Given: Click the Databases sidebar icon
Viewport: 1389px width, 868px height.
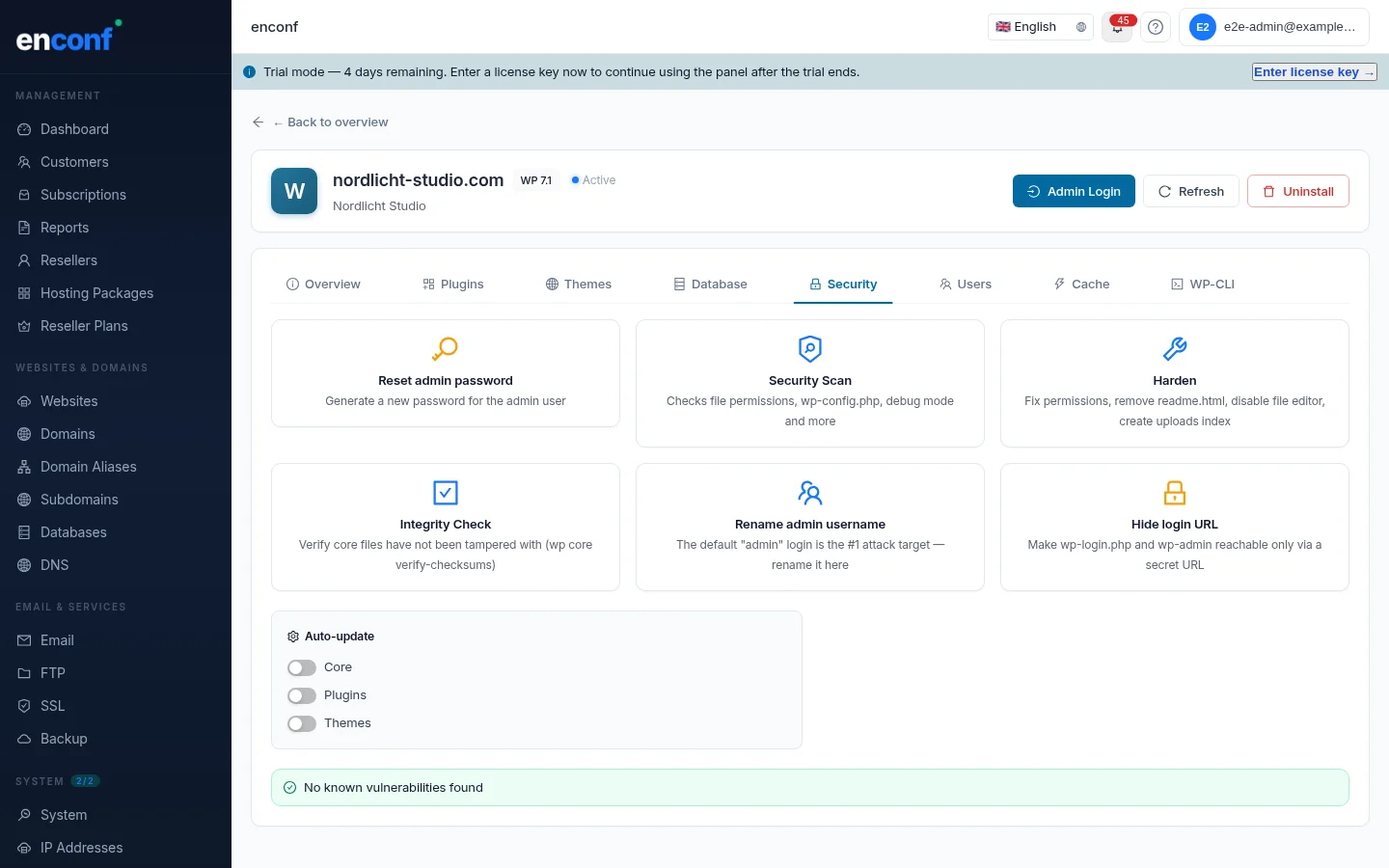Looking at the screenshot, I should coord(24,532).
